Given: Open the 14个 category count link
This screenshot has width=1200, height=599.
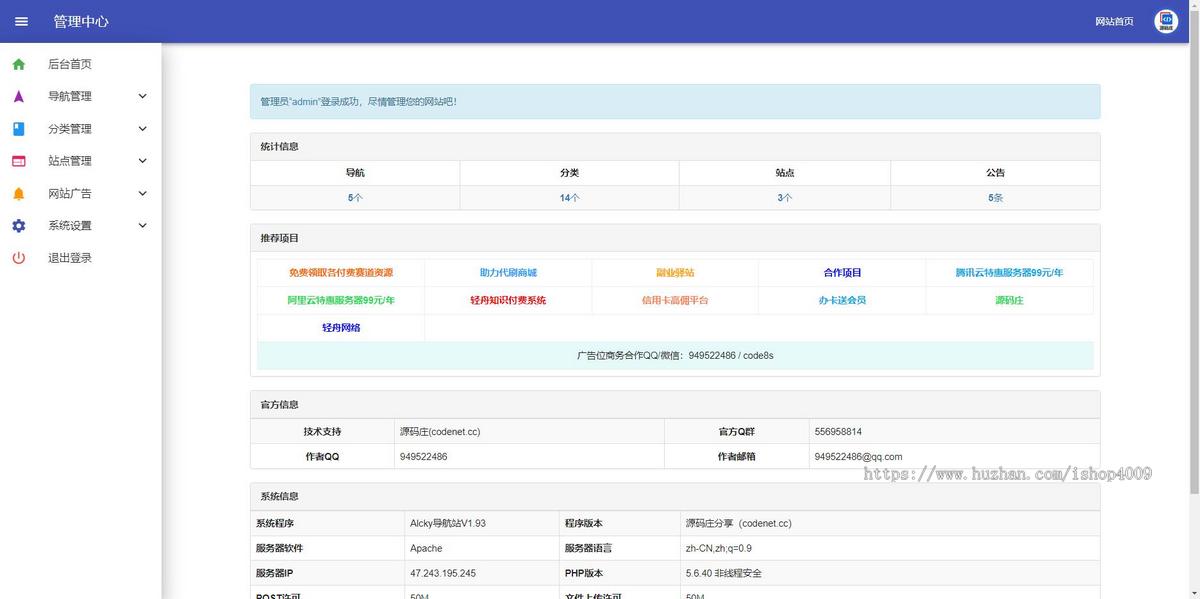Looking at the screenshot, I should (569, 198).
